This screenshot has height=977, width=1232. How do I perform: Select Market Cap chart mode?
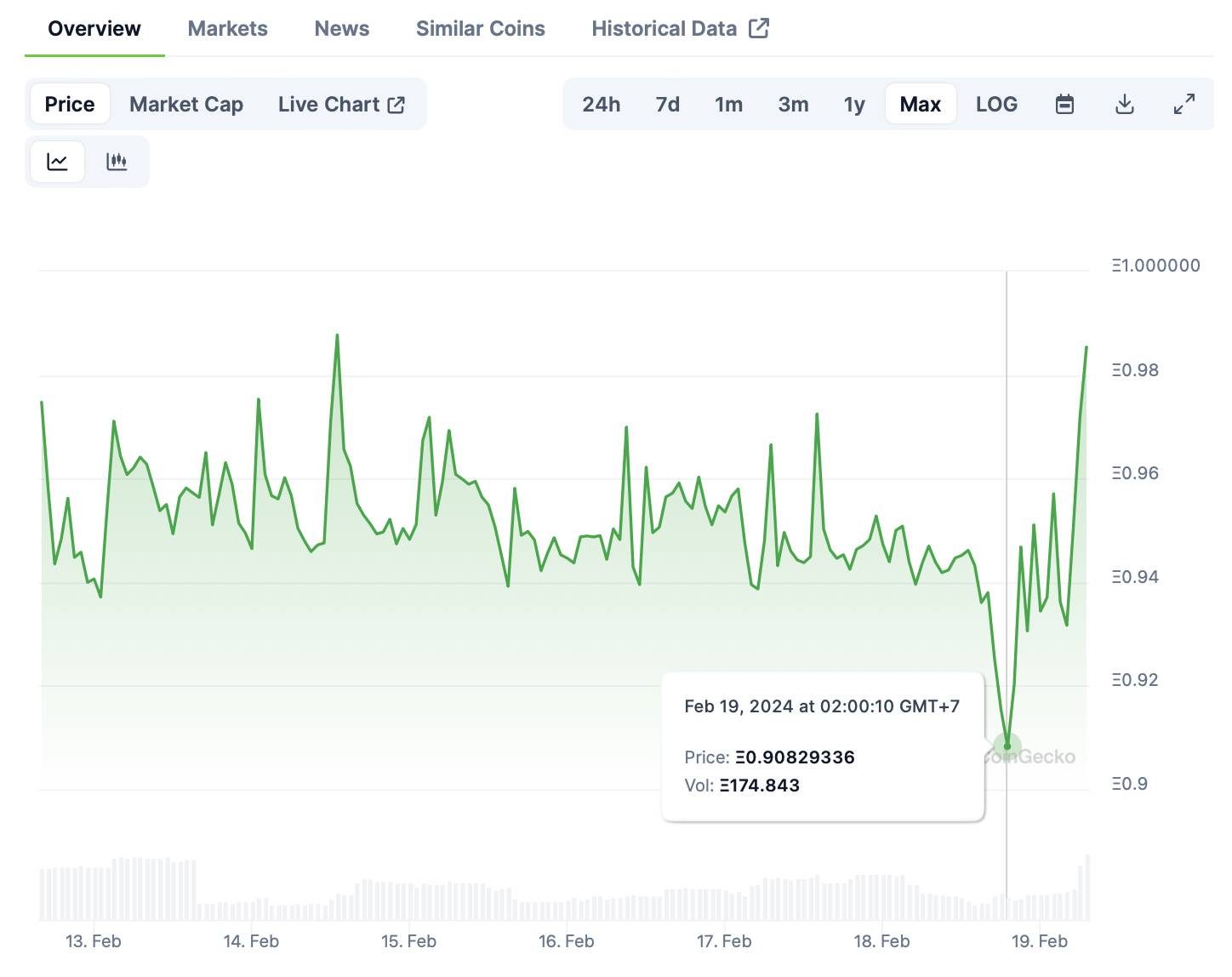coord(186,105)
